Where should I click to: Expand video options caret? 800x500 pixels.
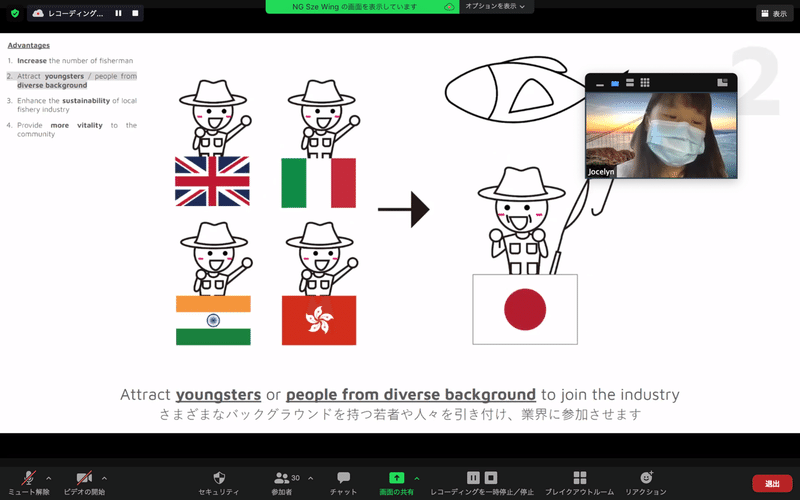(104, 478)
